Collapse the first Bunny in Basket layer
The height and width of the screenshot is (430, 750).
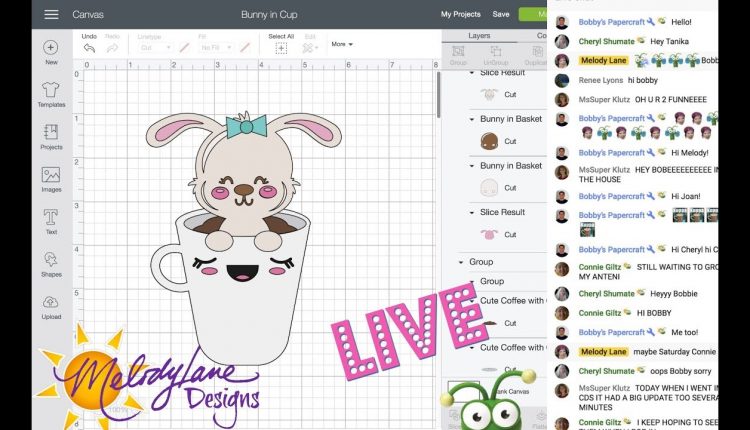click(472, 119)
